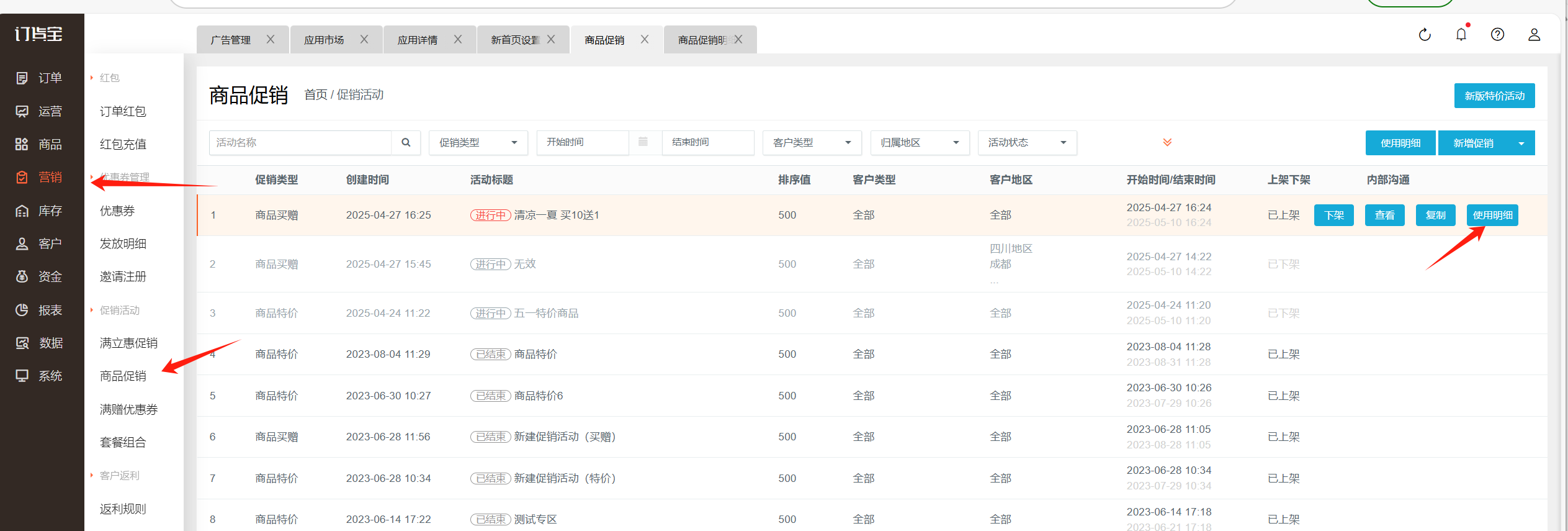Close the 应用详情 tab
Screen dimensions: 1568x531
(458, 39)
